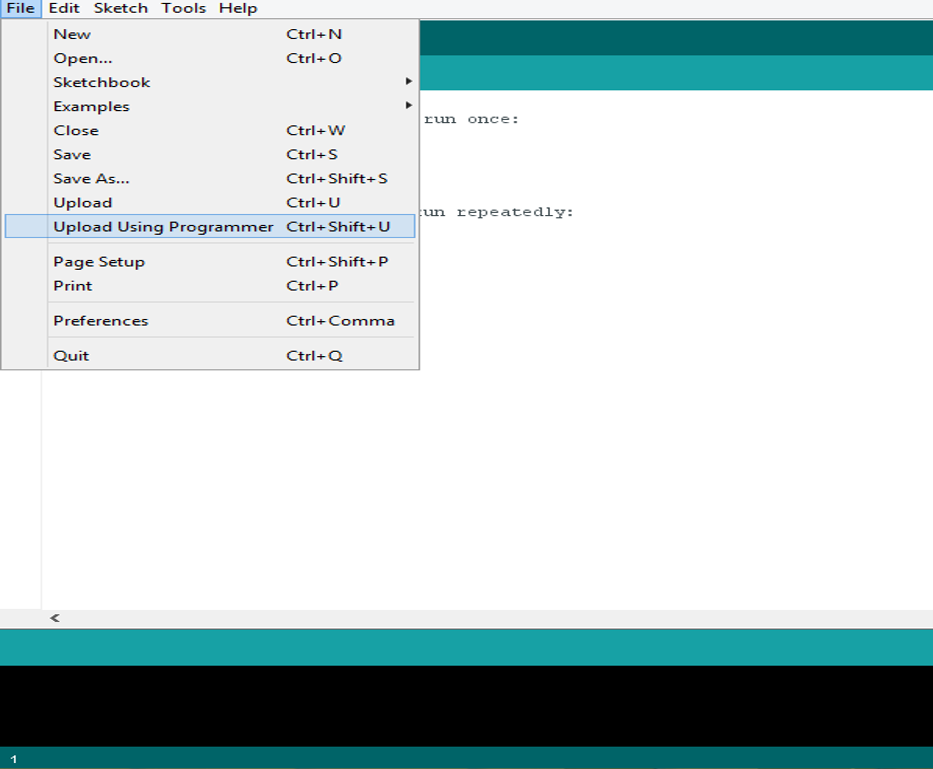
Task: Collapse the open File menu header
Action: (20, 8)
